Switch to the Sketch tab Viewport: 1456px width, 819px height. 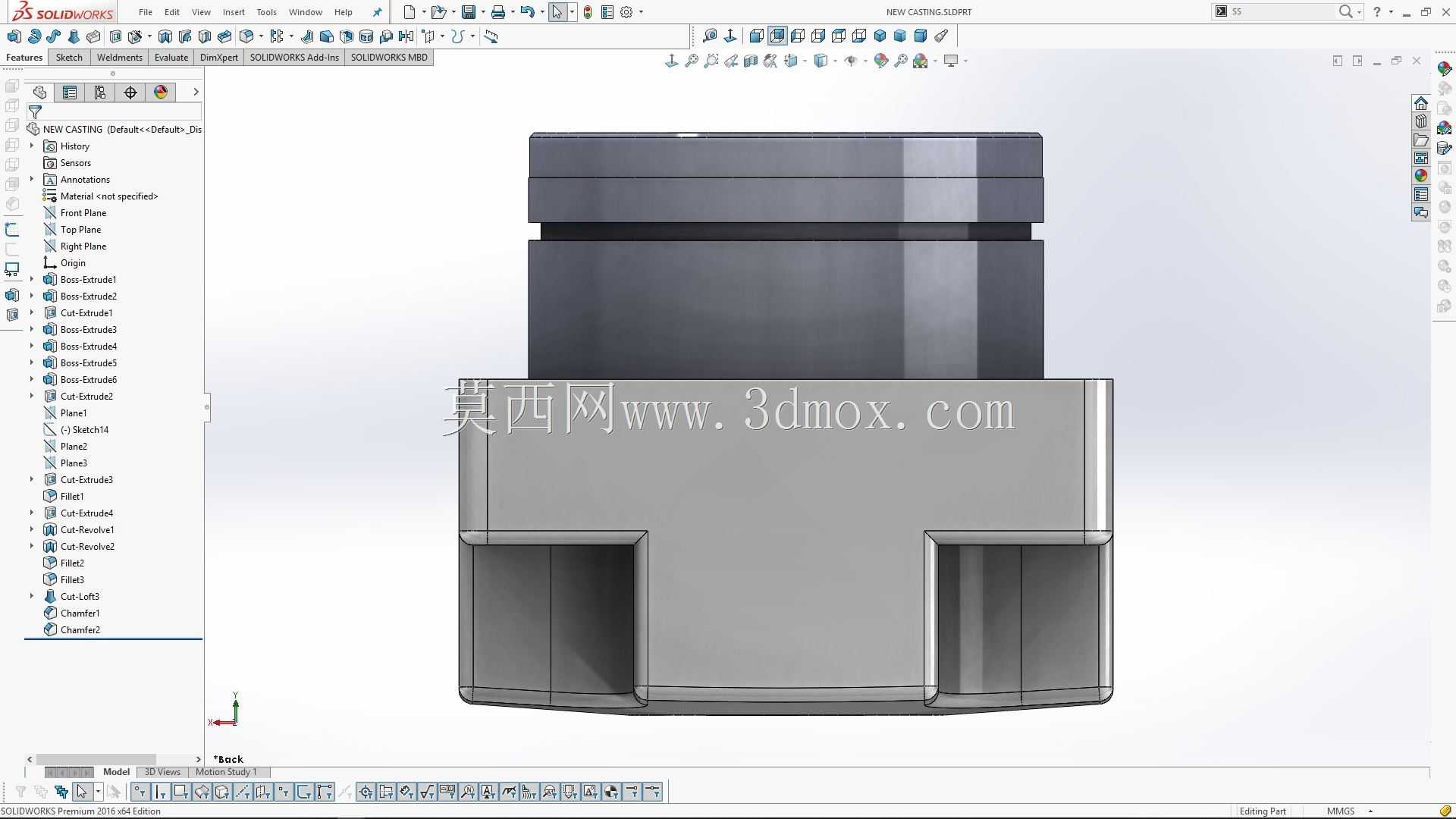(x=69, y=58)
